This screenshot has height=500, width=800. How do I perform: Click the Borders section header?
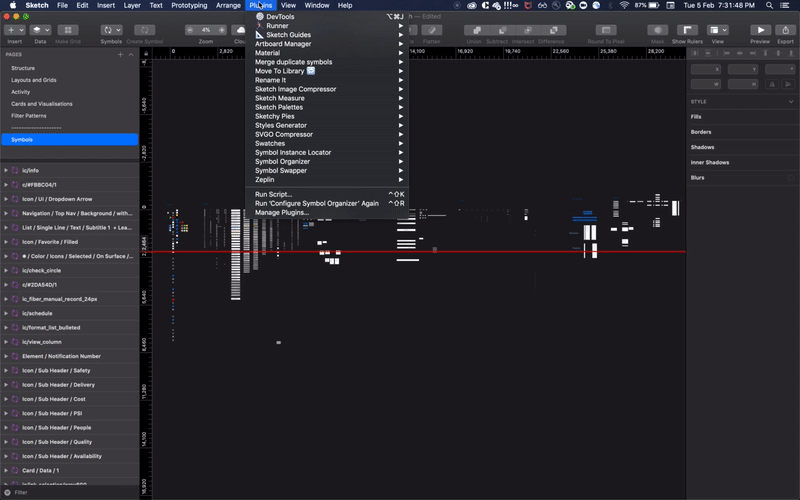701,132
